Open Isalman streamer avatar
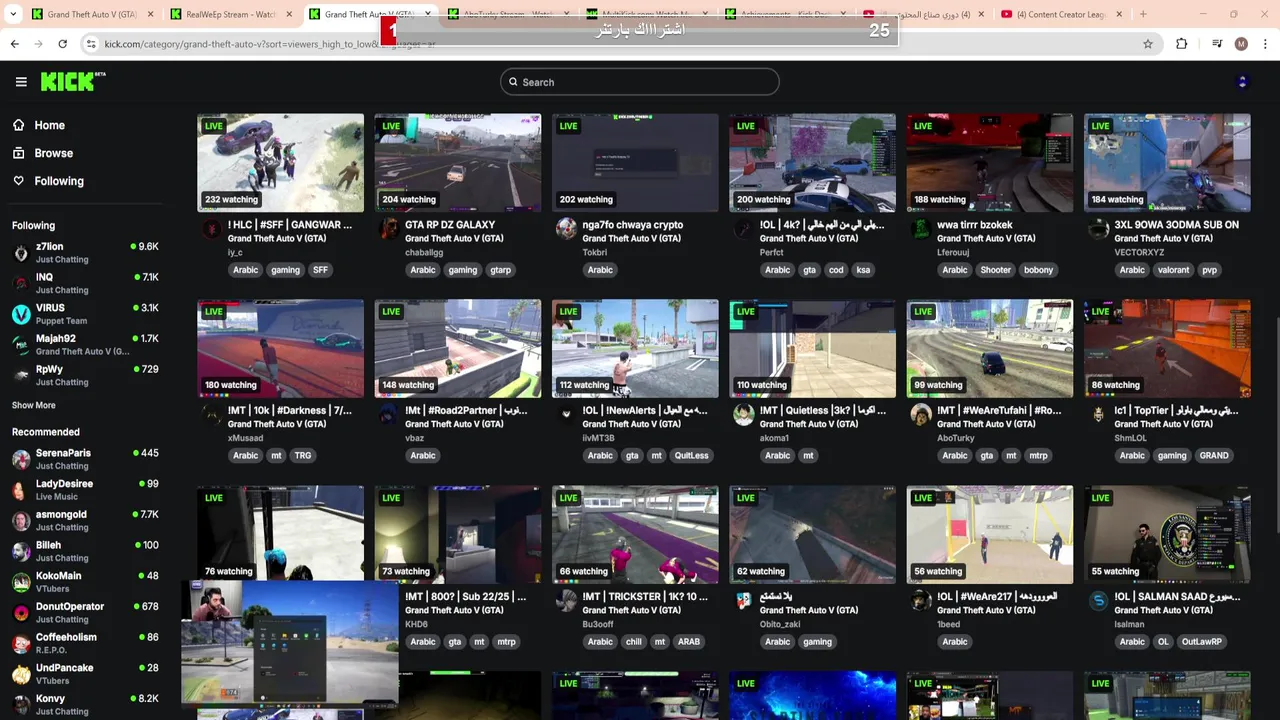This screenshot has height=720, width=1280. (x=1098, y=601)
